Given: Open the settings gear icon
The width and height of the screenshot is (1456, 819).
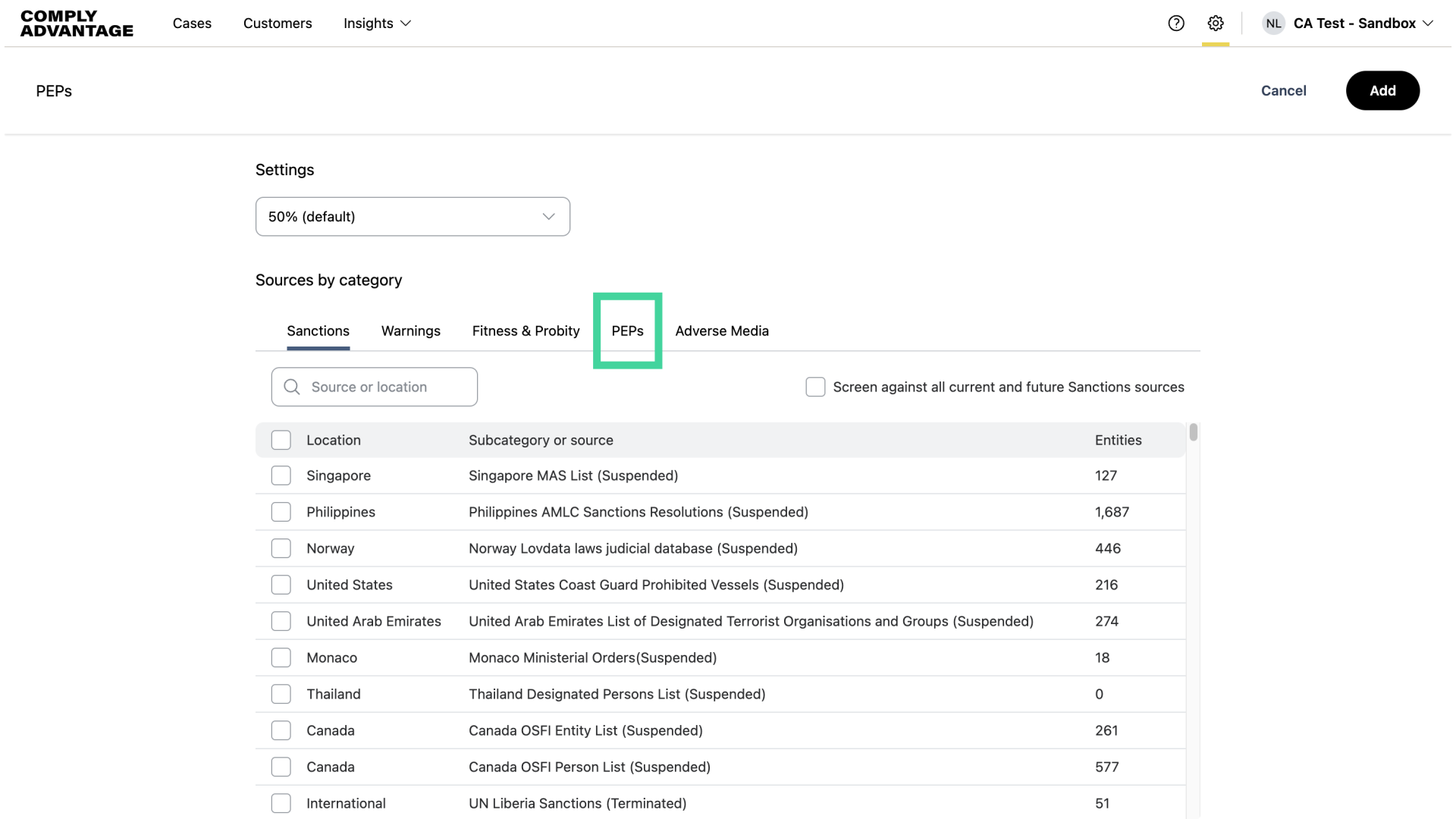Looking at the screenshot, I should [1216, 24].
